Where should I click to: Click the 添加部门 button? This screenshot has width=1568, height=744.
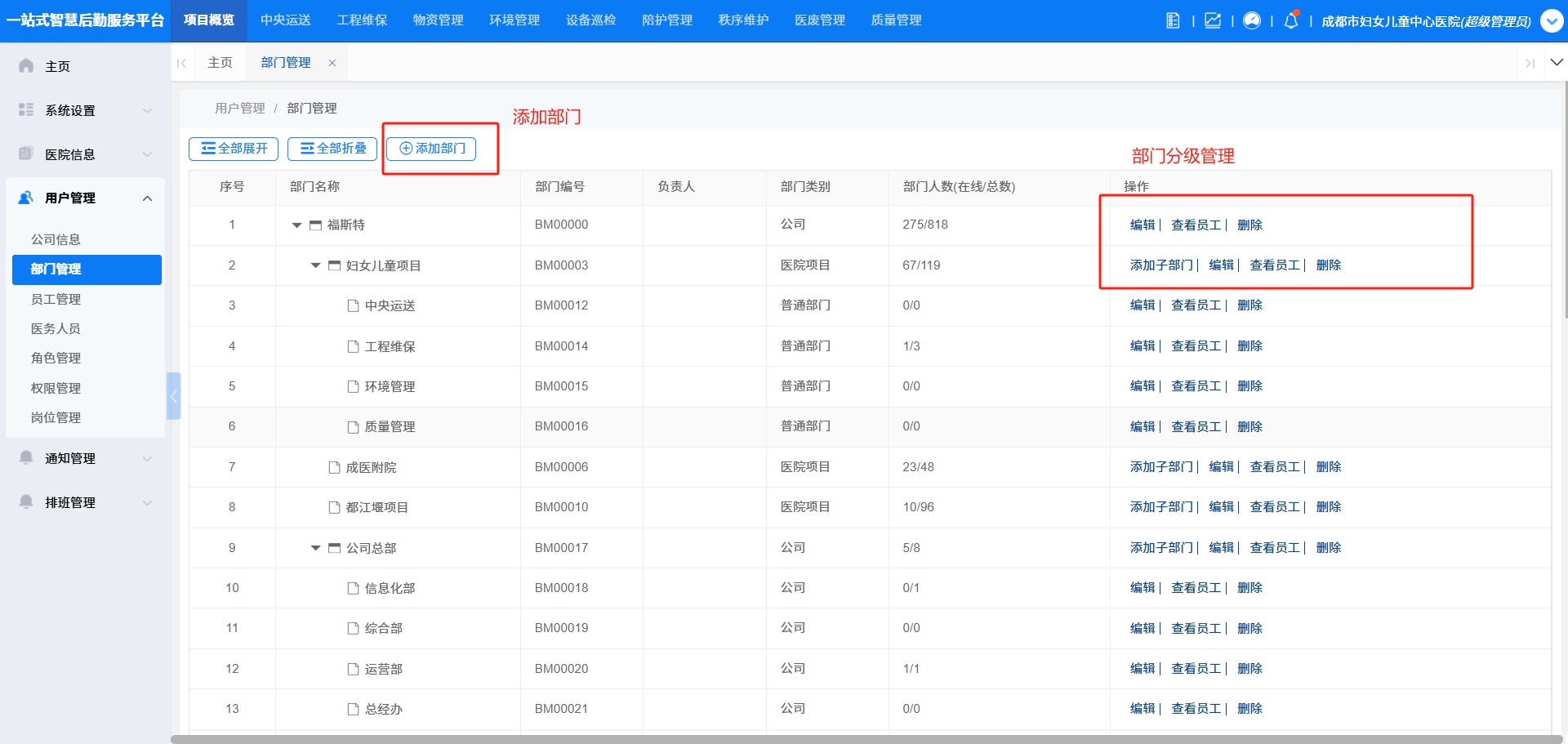431,149
